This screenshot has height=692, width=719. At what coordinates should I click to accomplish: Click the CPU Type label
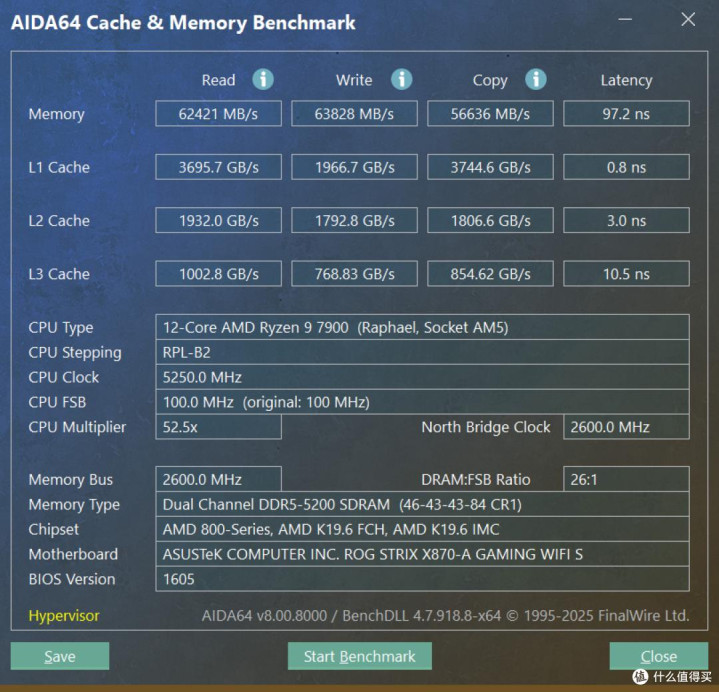61,328
